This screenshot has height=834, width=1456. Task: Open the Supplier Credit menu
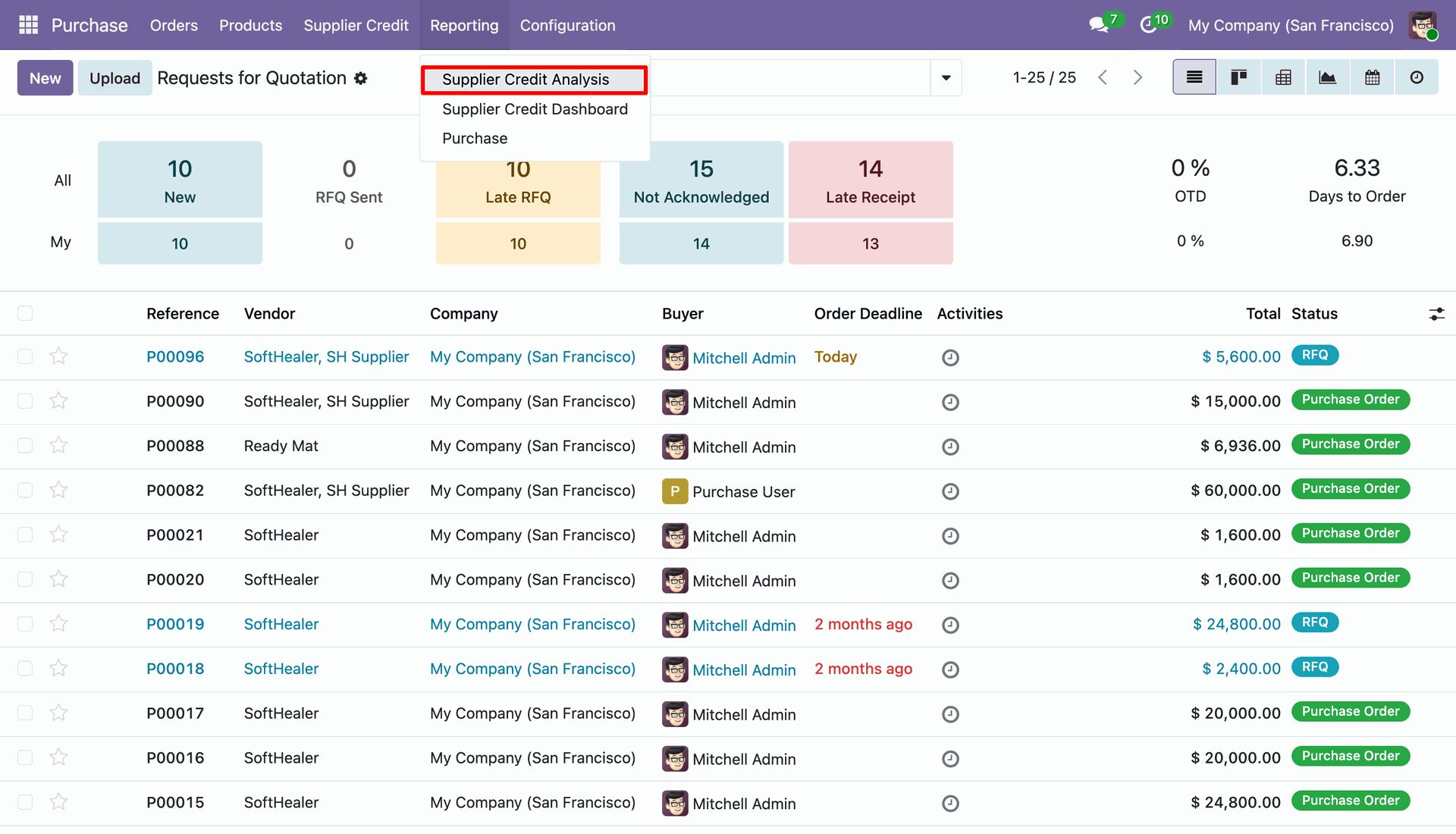[356, 25]
